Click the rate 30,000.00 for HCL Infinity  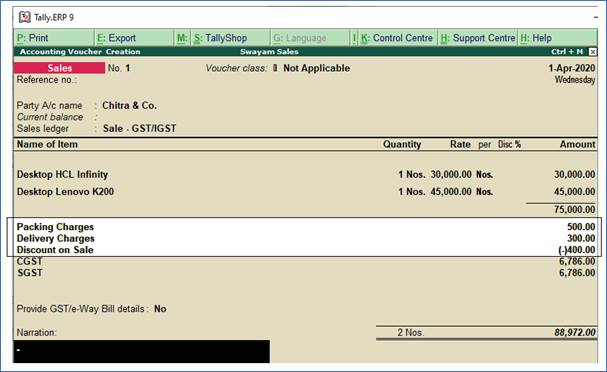(x=451, y=175)
